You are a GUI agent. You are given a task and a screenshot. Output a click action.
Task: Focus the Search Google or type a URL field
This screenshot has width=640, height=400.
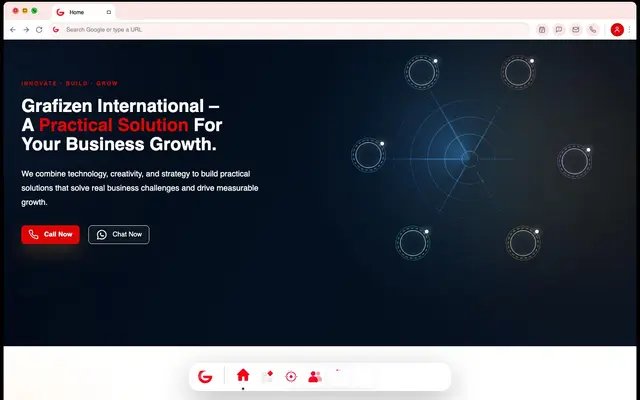[290, 30]
